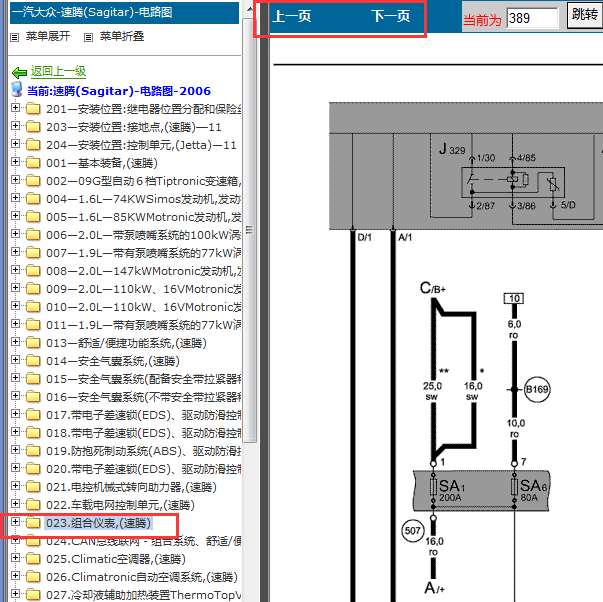Click the left panel vertical scrollbar thumb
The width and height of the screenshot is (603, 602).
pos(250,230)
